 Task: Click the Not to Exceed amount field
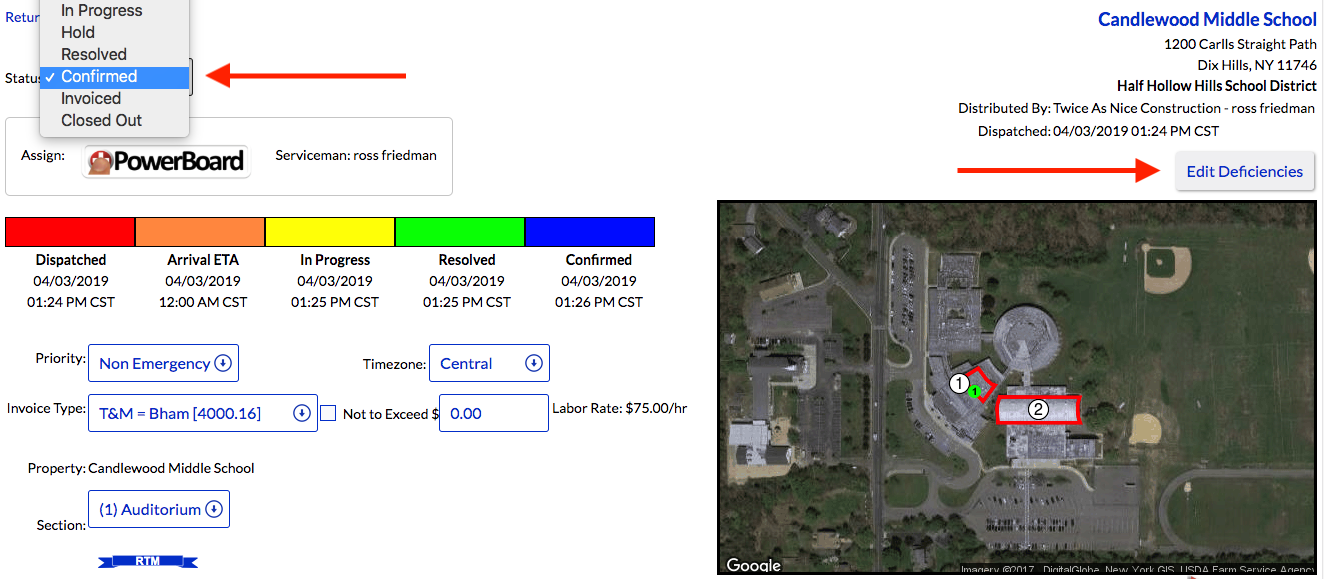click(x=494, y=413)
